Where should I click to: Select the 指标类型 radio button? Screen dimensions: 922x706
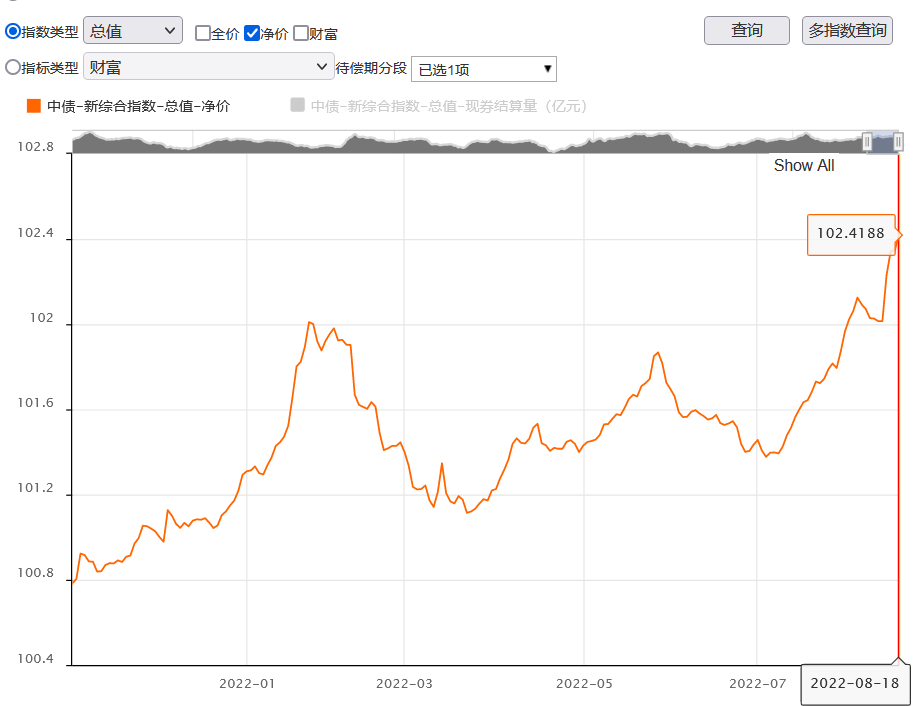tap(12, 67)
